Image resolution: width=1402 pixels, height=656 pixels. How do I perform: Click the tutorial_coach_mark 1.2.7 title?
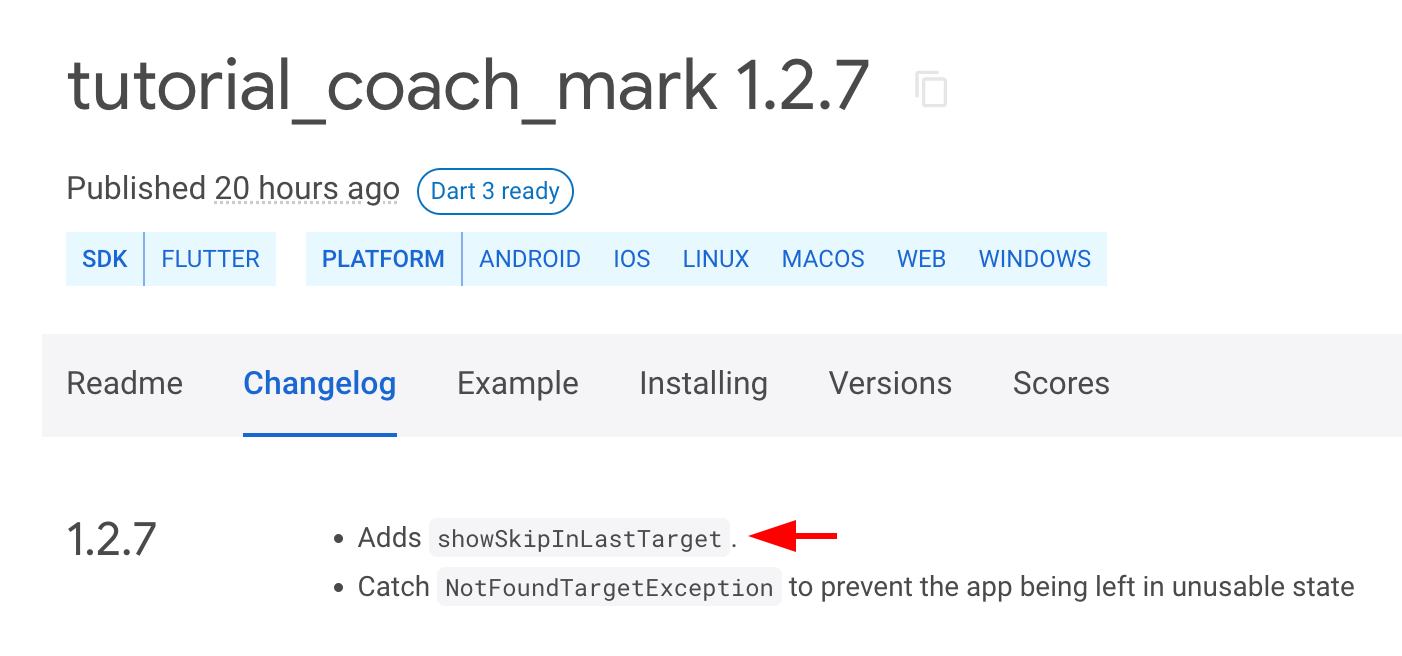tap(468, 86)
